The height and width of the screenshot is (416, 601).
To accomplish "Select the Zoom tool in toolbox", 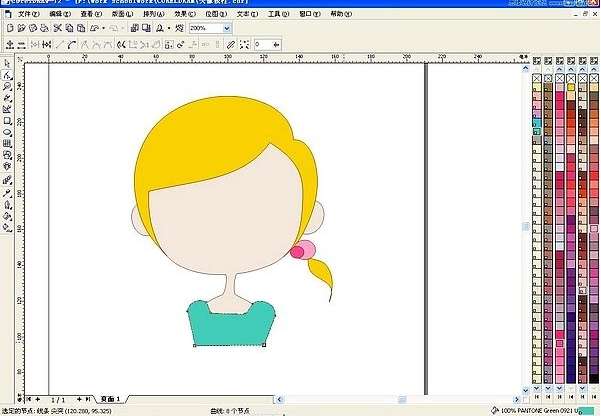I will pyautogui.click(x=7, y=86).
